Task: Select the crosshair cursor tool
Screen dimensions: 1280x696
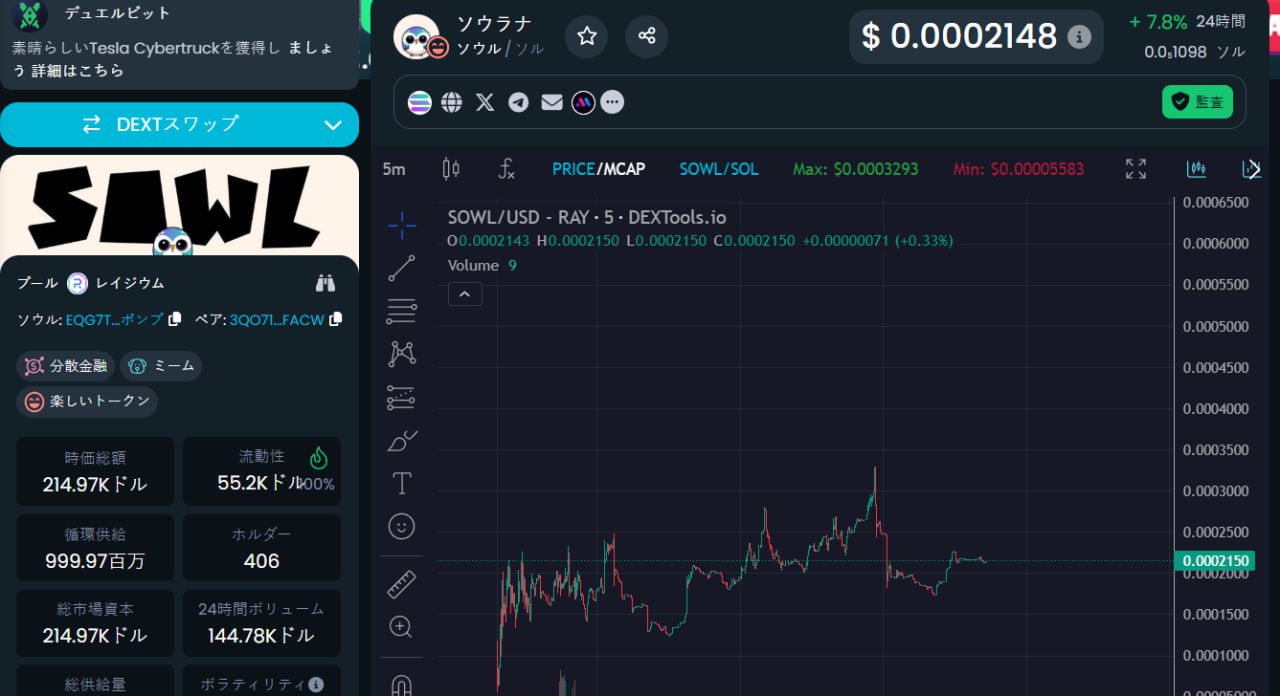Action: tap(402, 226)
